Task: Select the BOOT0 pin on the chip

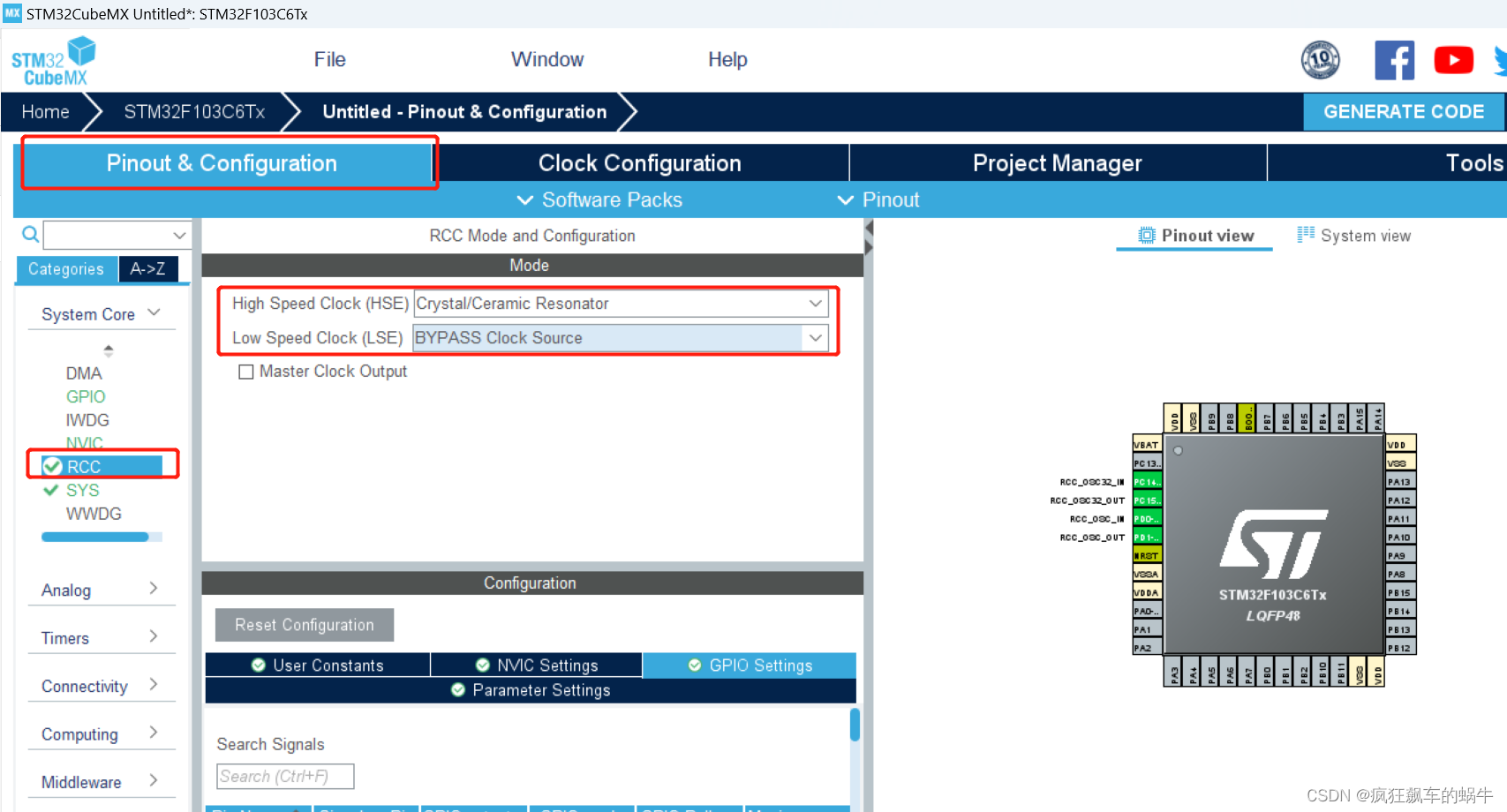Action: pos(1247,418)
